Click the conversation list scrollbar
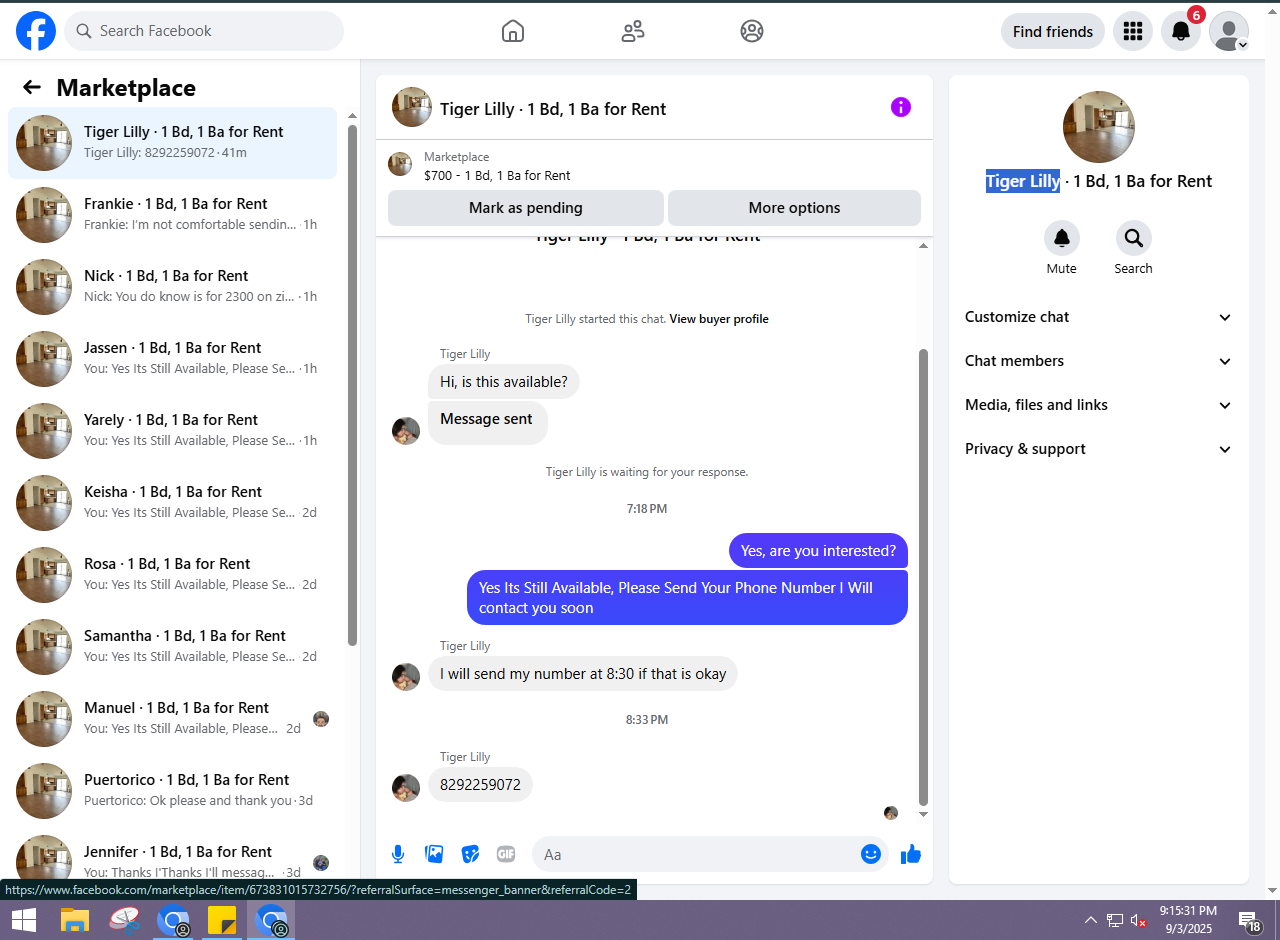Screen dimensions: 1280x940 (x=352, y=385)
